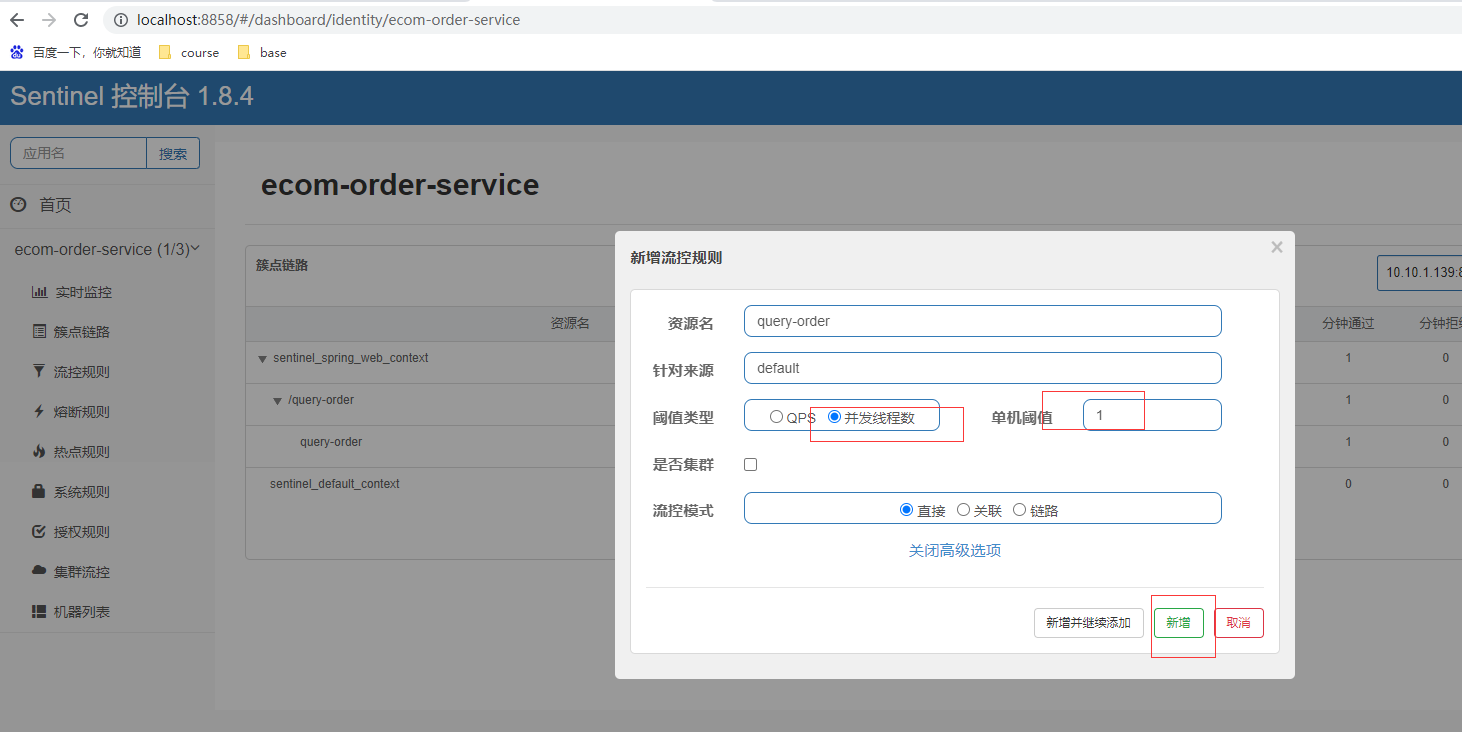This screenshot has width=1462, height=732.
Task: Click the ecom-order-service page heading
Action: [400, 185]
